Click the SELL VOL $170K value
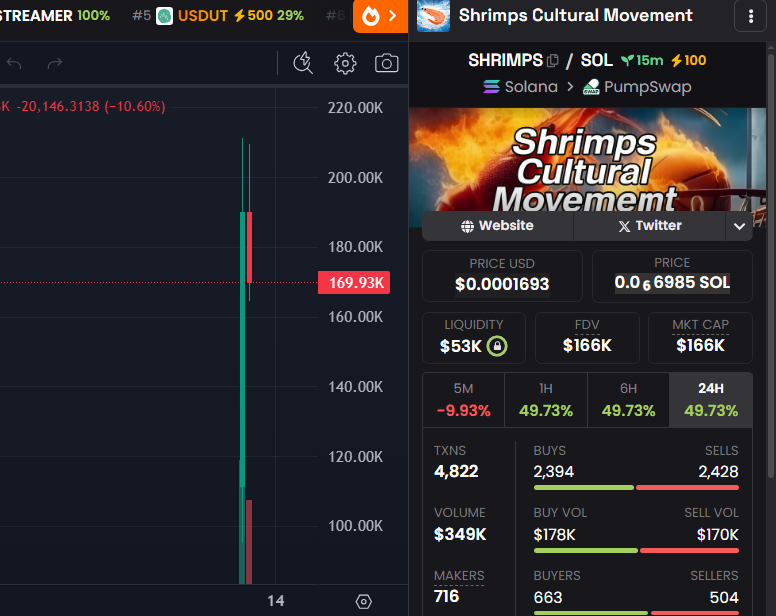This screenshot has width=776, height=616. click(x=718, y=535)
